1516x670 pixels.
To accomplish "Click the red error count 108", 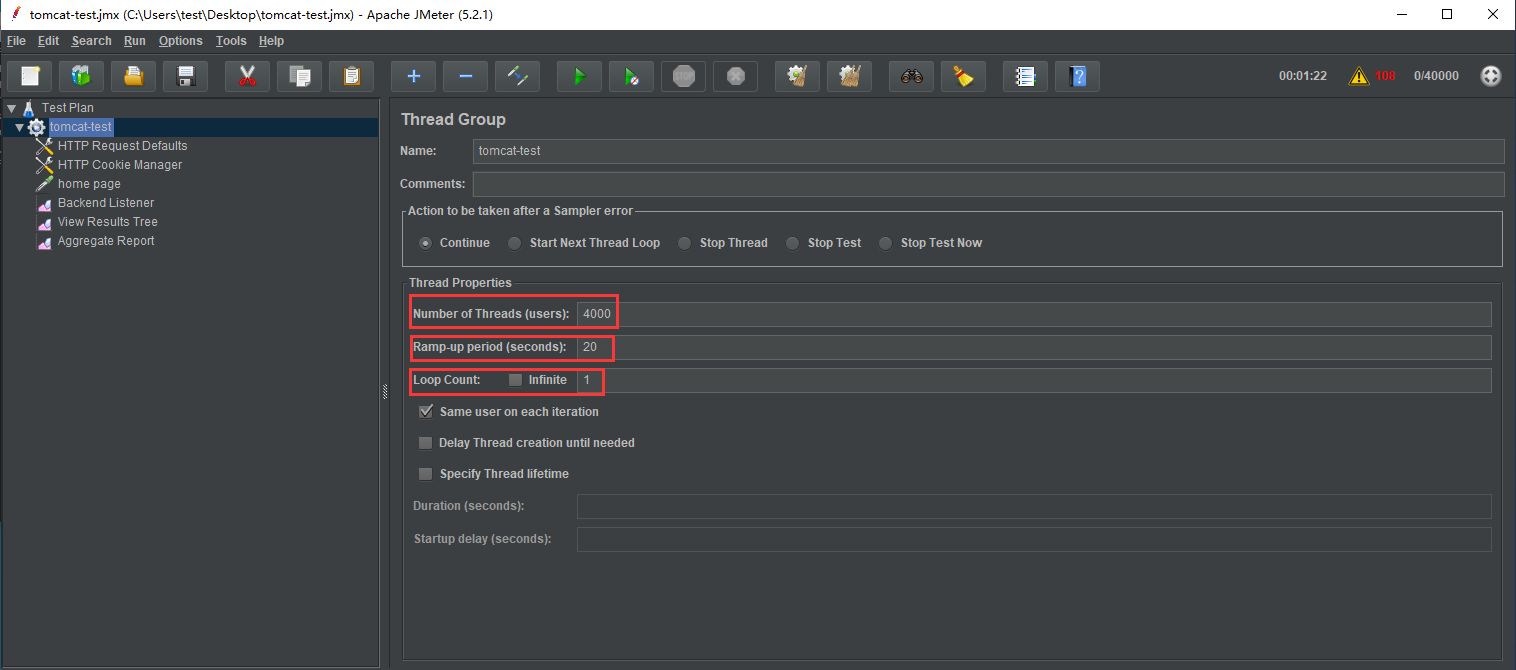I will [1385, 76].
